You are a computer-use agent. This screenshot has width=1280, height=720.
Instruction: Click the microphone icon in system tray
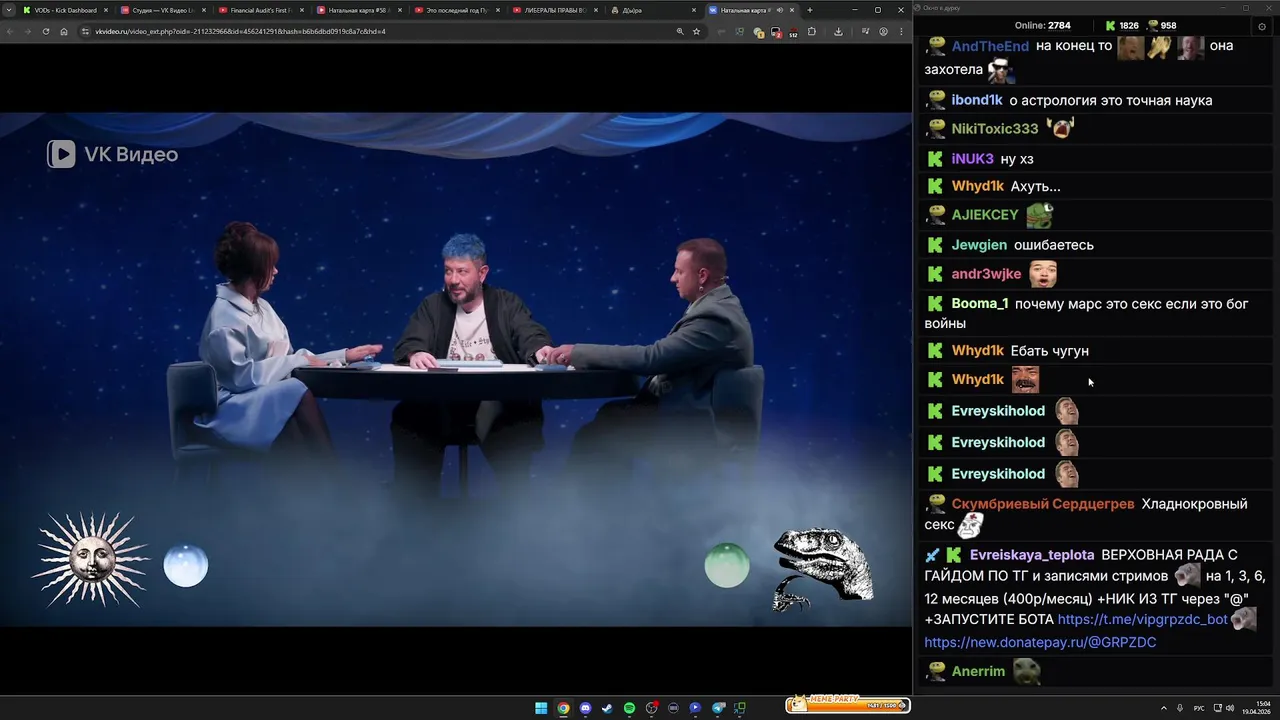point(1180,708)
